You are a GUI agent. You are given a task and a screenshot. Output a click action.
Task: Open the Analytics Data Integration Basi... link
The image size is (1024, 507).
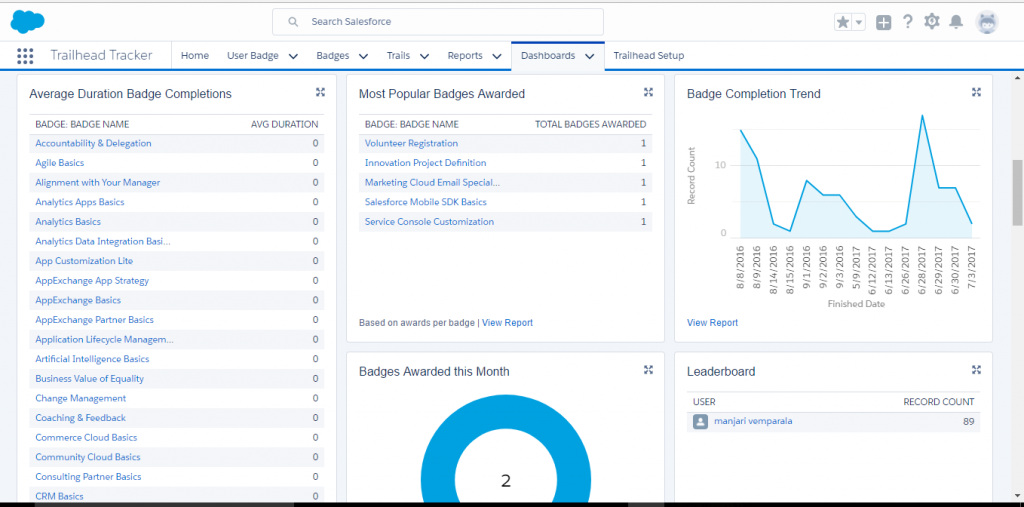click(103, 241)
